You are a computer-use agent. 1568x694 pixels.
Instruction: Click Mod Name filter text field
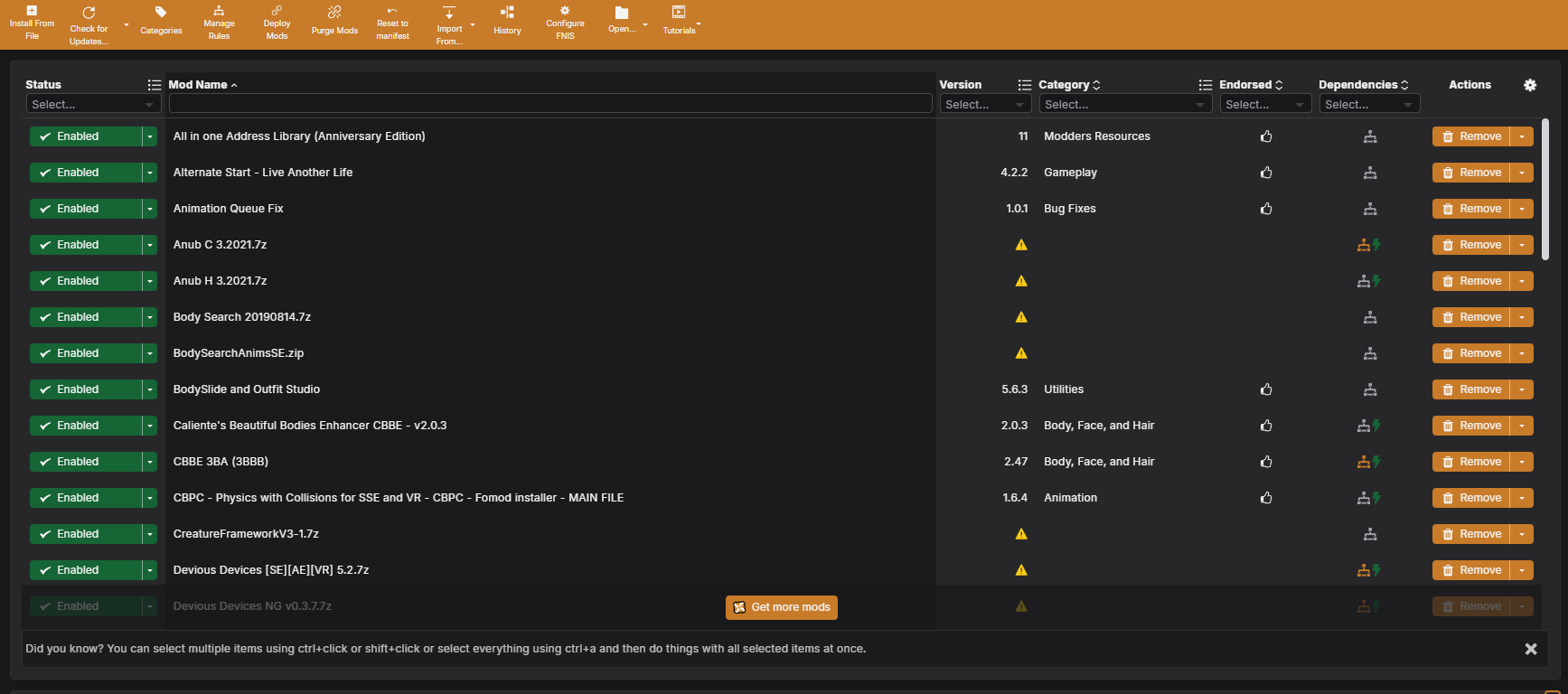(550, 104)
